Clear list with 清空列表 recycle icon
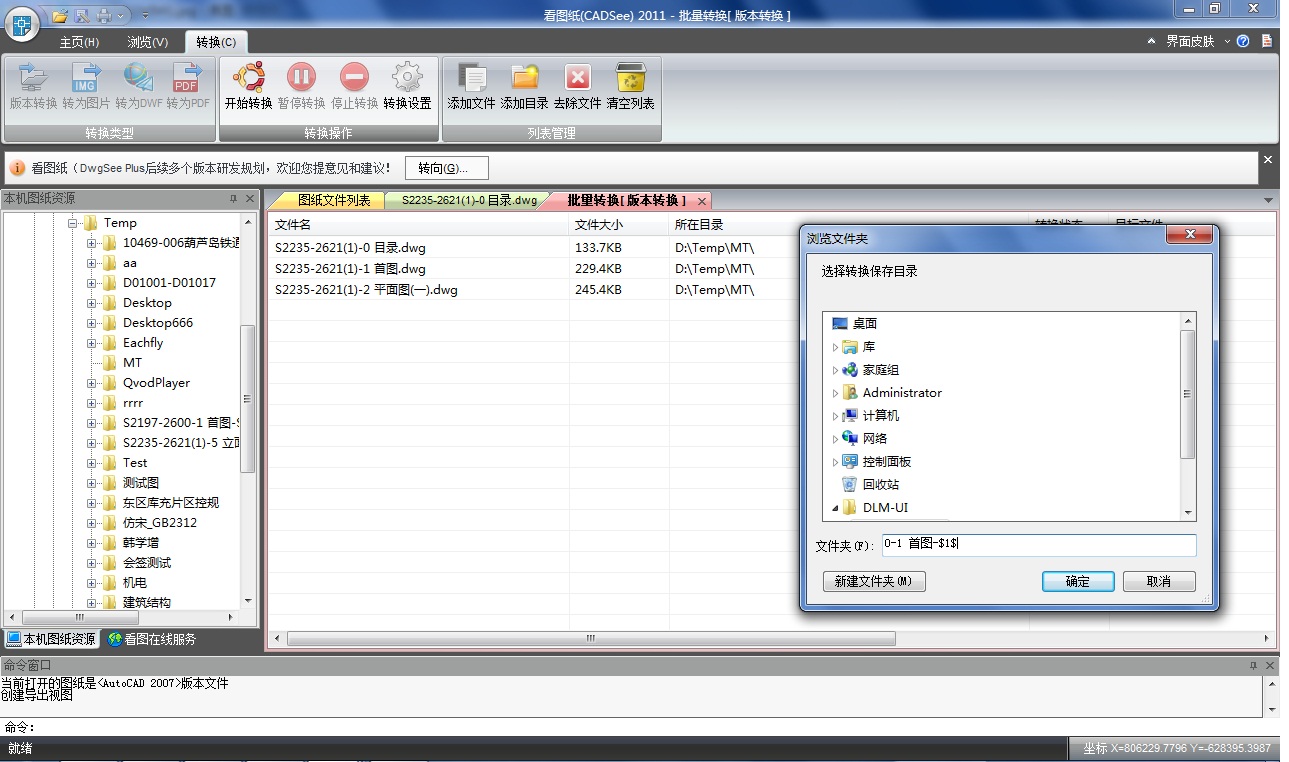Viewport: 1289px width, 762px height. click(630, 78)
